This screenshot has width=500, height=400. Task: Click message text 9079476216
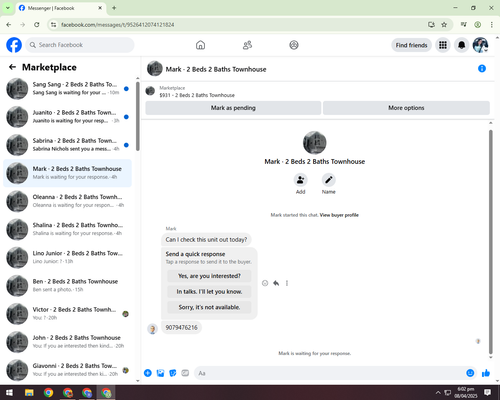coord(181,328)
